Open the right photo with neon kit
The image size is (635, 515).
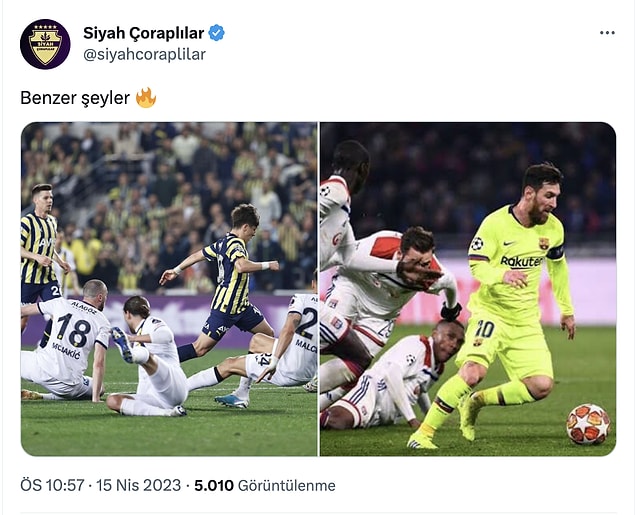tap(468, 289)
